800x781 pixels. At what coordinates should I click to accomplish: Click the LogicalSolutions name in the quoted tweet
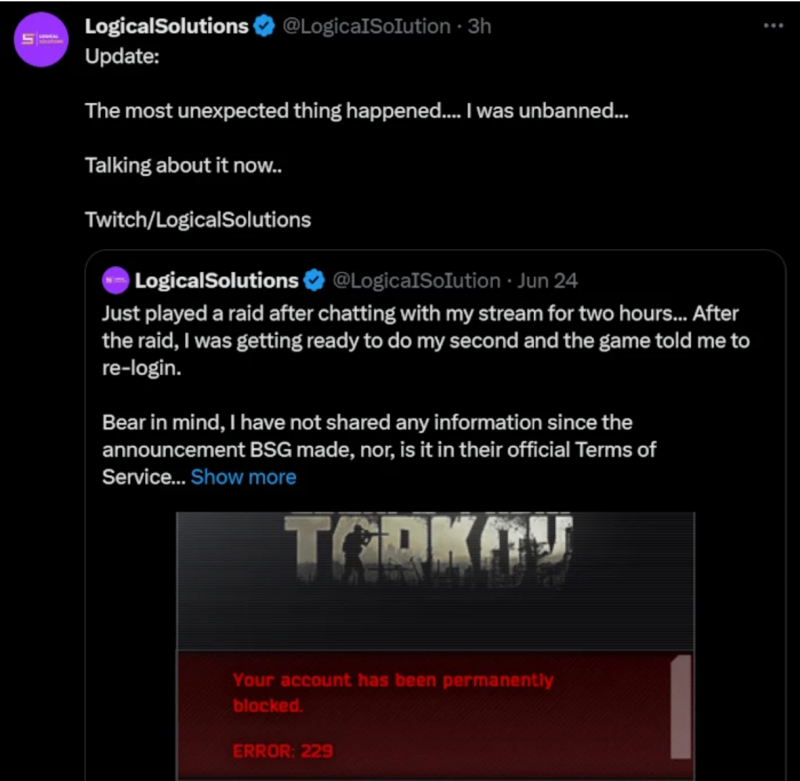[x=216, y=281]
